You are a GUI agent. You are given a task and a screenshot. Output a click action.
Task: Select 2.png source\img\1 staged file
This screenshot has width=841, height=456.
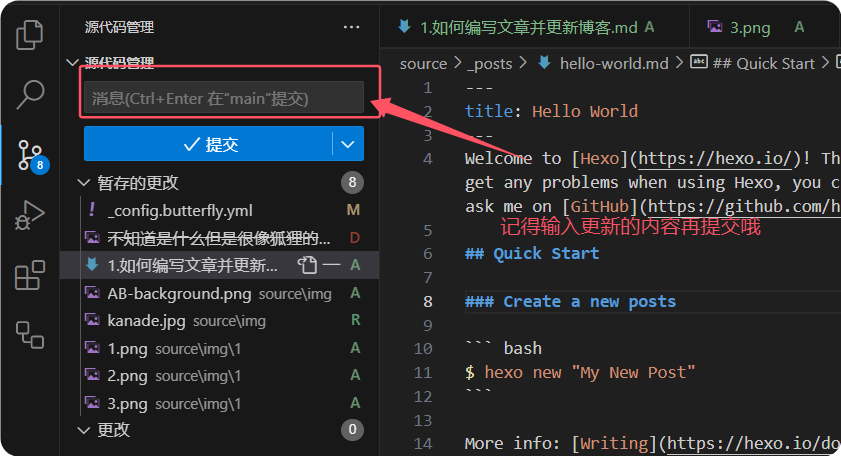(220, 376)
